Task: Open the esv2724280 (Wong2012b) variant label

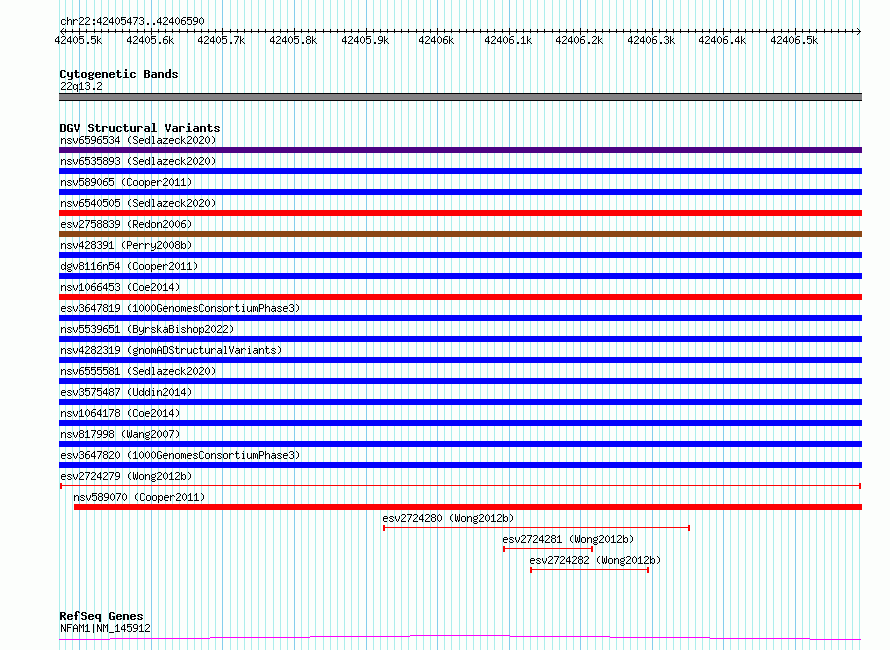Action: (448, 518)
